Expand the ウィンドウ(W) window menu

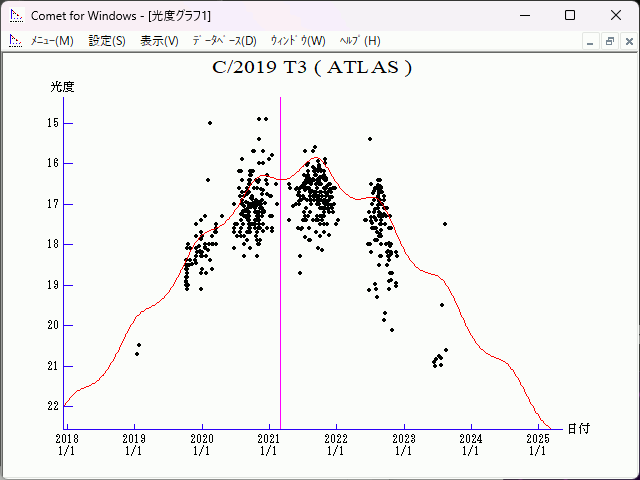[x=298, y=41]
